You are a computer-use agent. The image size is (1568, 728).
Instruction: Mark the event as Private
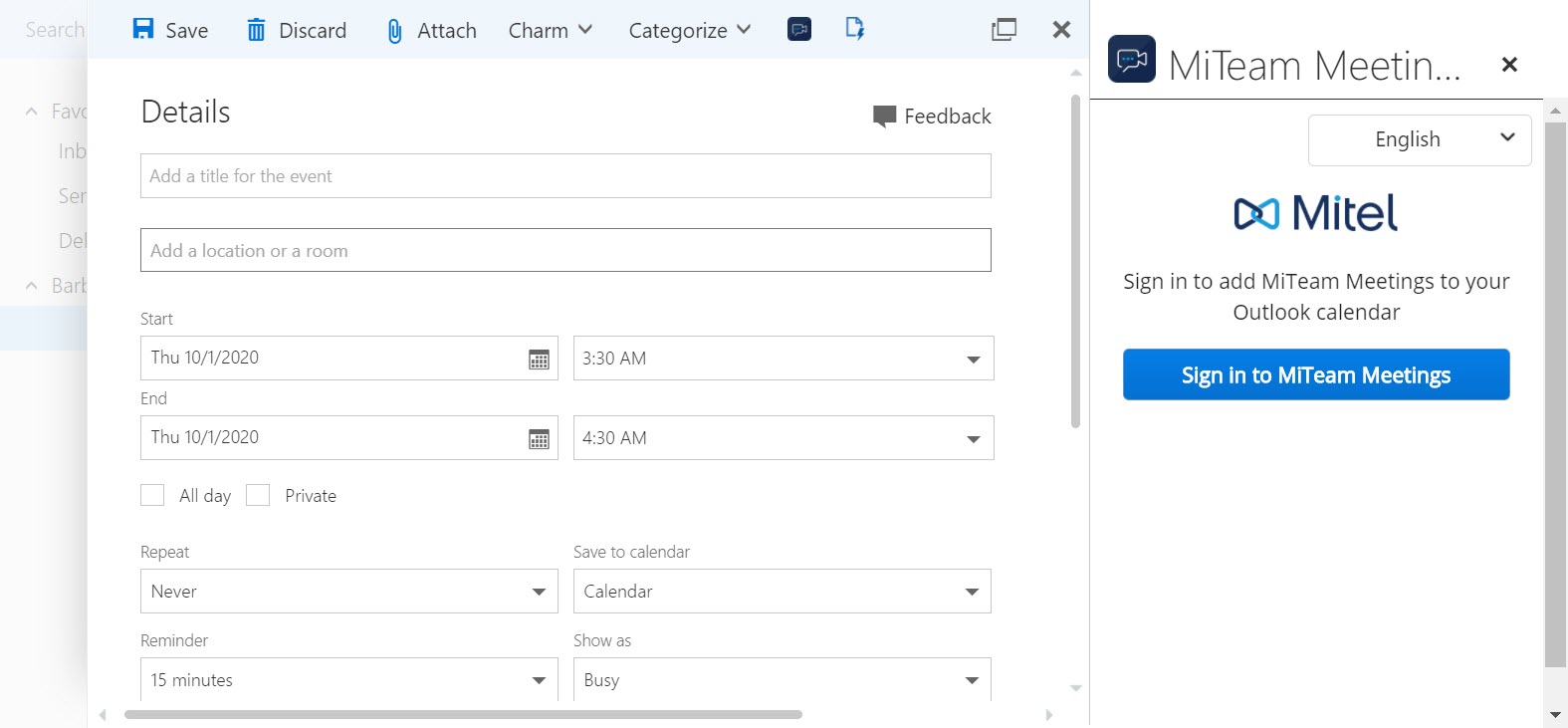coord(258,495)
